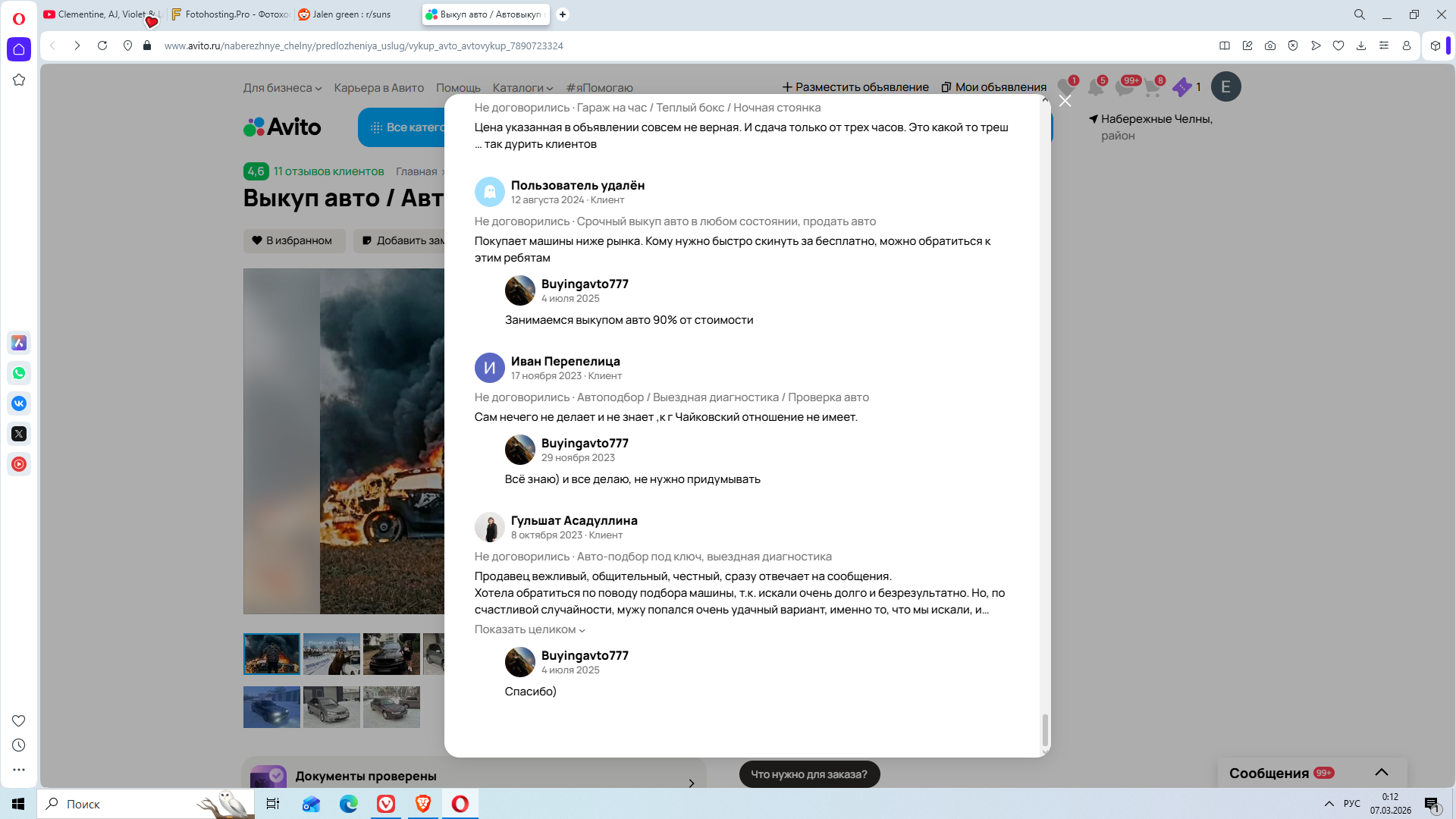Expand the "Для бизнеса" dropdown
Screen dimensions: 1456x819
(x=282, y=88)
